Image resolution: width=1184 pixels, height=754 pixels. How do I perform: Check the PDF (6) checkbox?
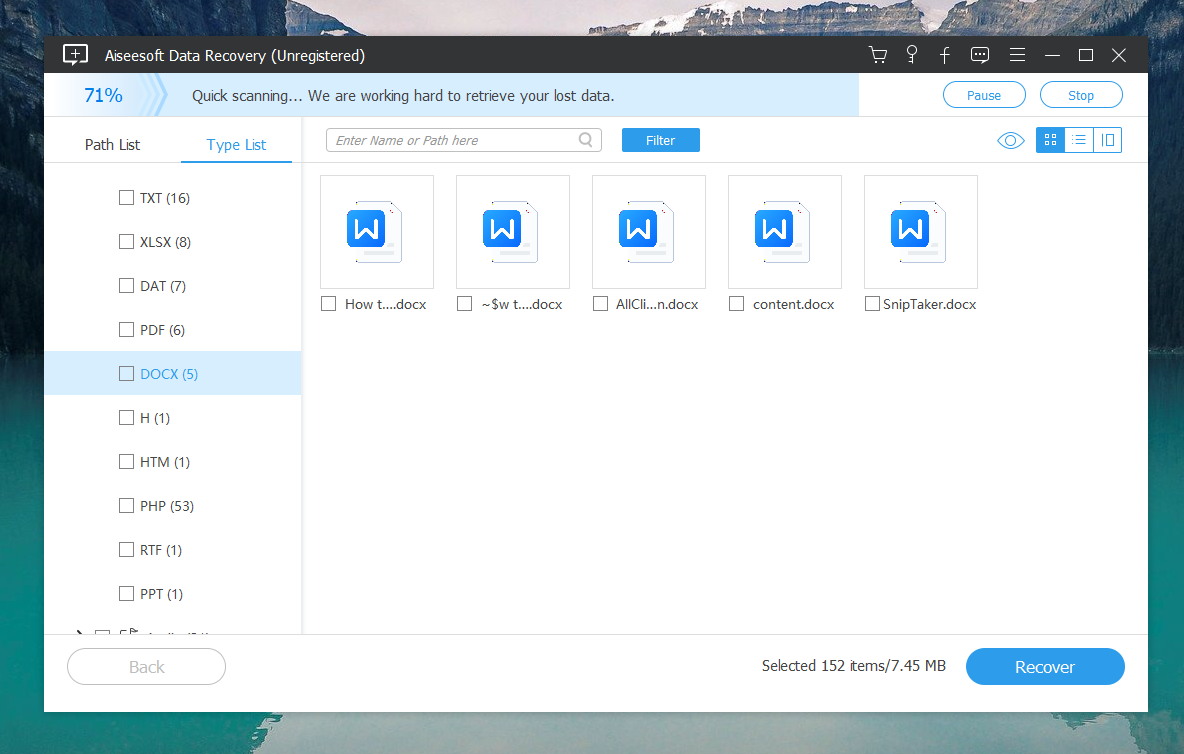click(126, 330)
